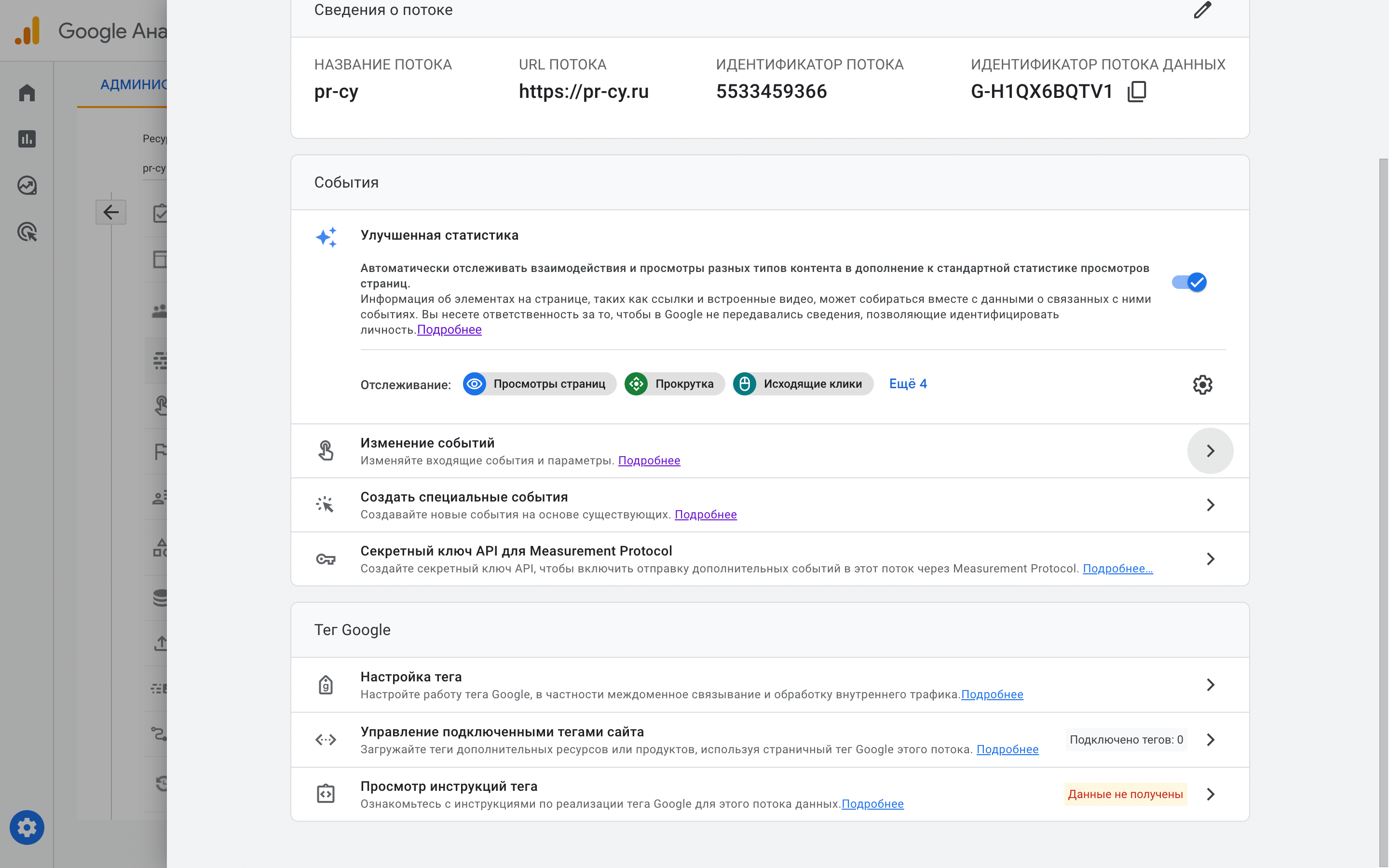
Task: Click the Подключено тегов: 0 badge
Action: (1126, 739)
